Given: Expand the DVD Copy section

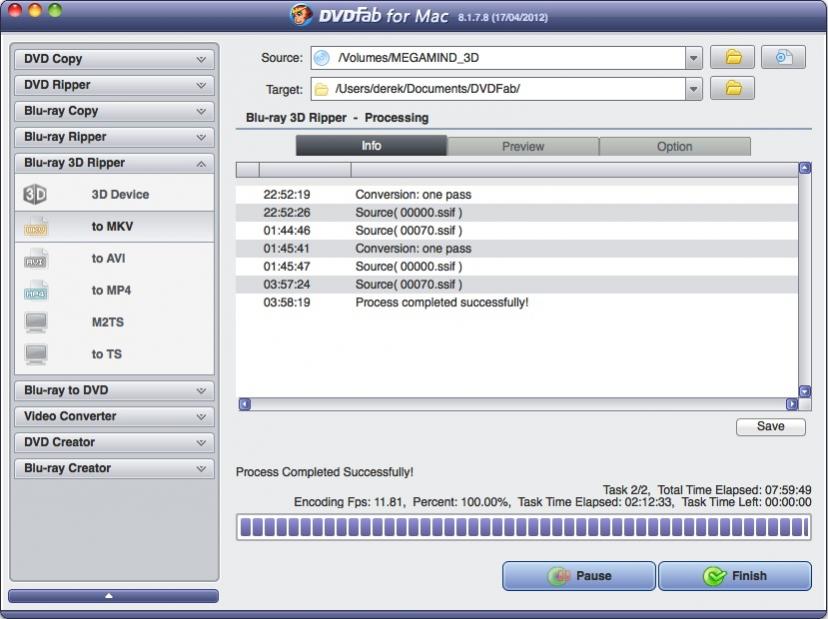Looking at the screenshot, I should [x=114, y=59].
